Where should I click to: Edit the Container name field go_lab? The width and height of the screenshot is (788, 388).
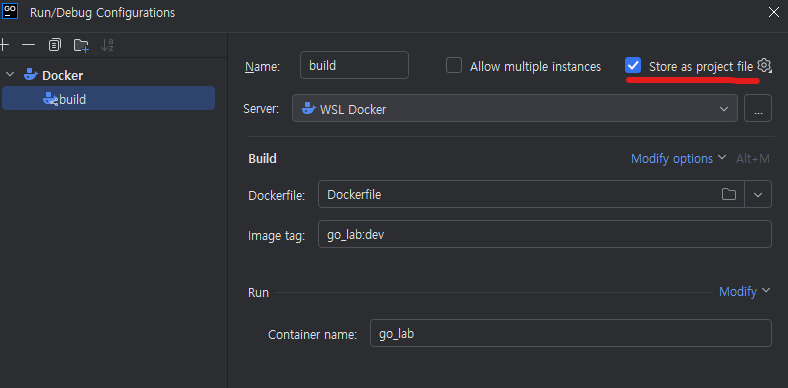click(x=570, y=333)
